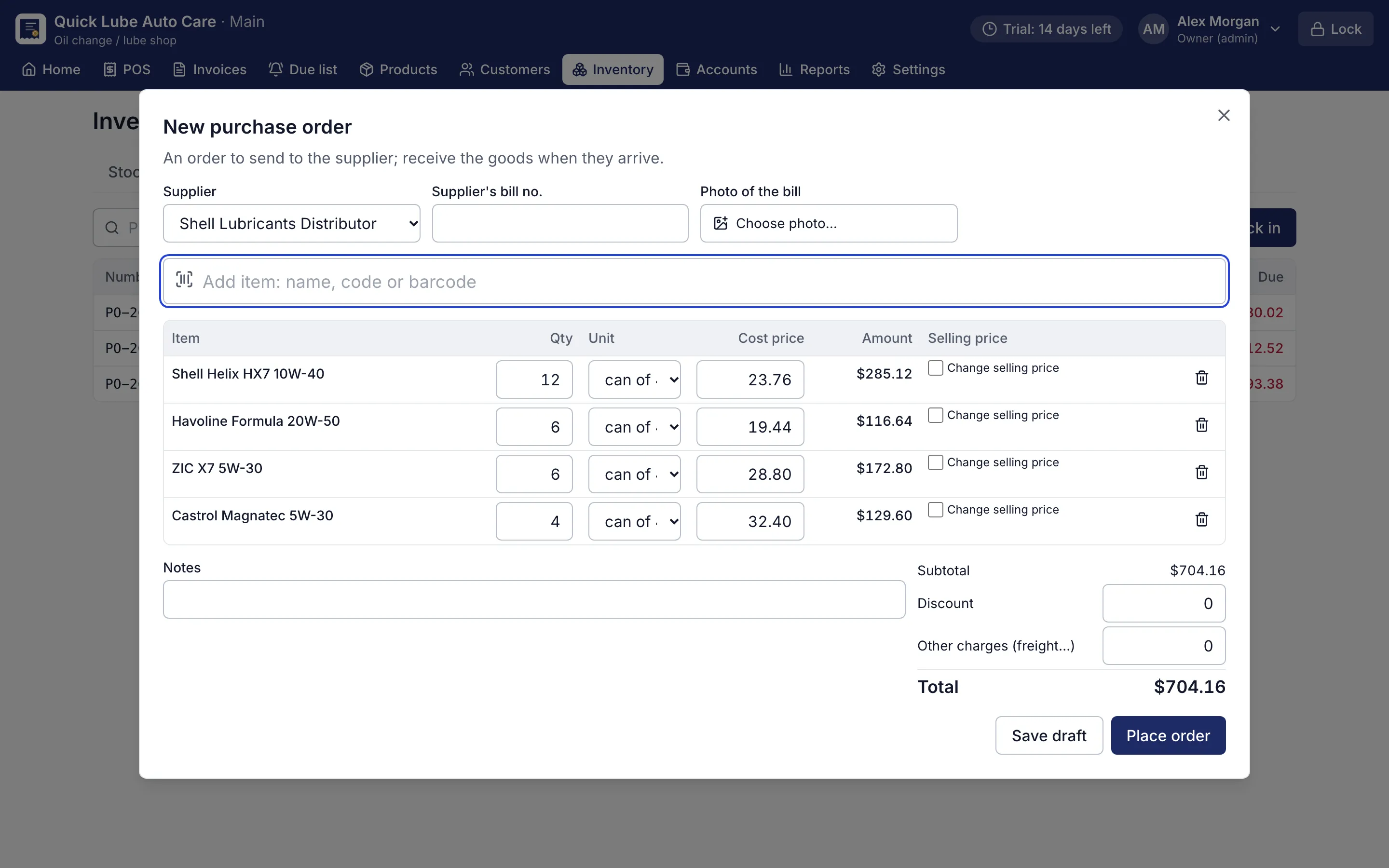Focus the Supplier's bill no. field
This screenshot has height=868, width=1389.
click(559, 223)
